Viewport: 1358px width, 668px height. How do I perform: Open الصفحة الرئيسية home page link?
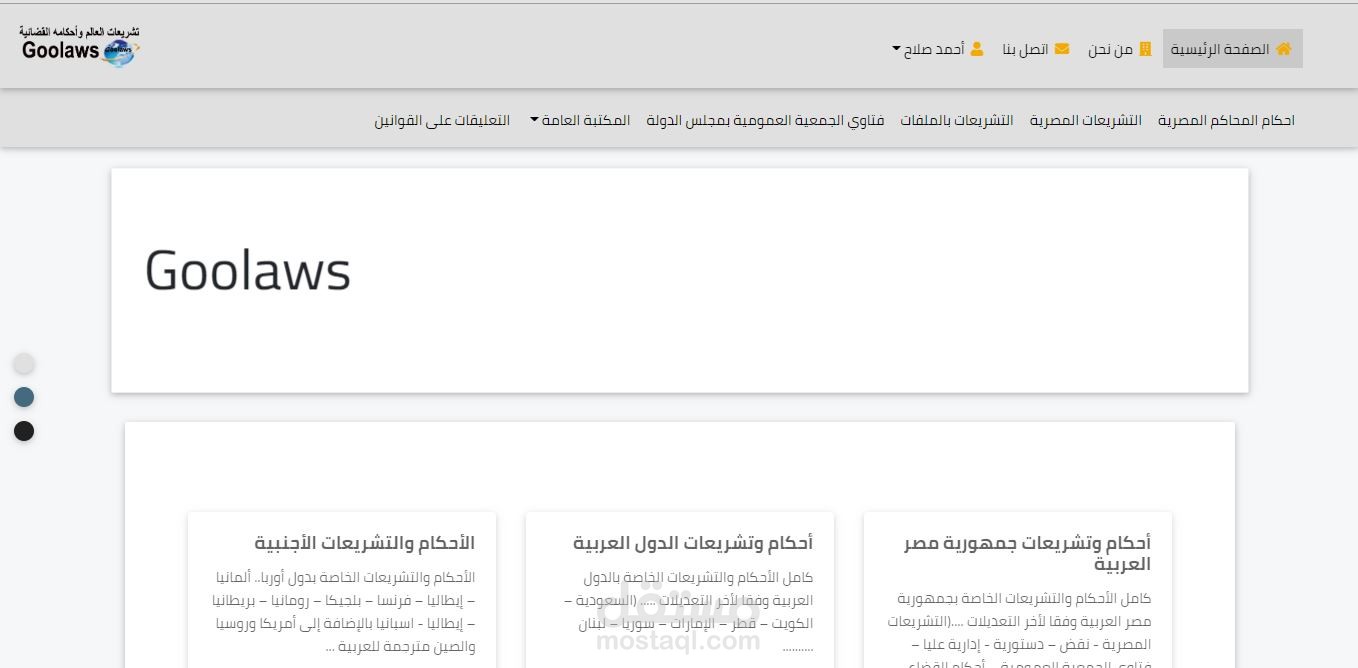(1232, 49)
